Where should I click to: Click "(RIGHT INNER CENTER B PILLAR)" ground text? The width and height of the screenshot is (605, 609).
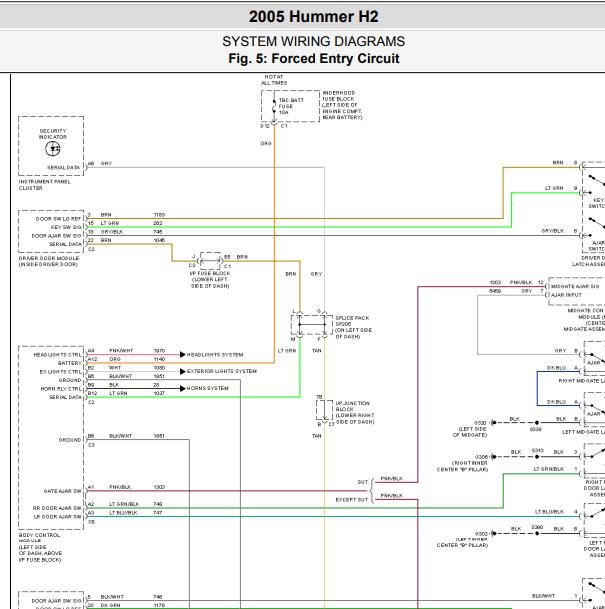point(462,466)
